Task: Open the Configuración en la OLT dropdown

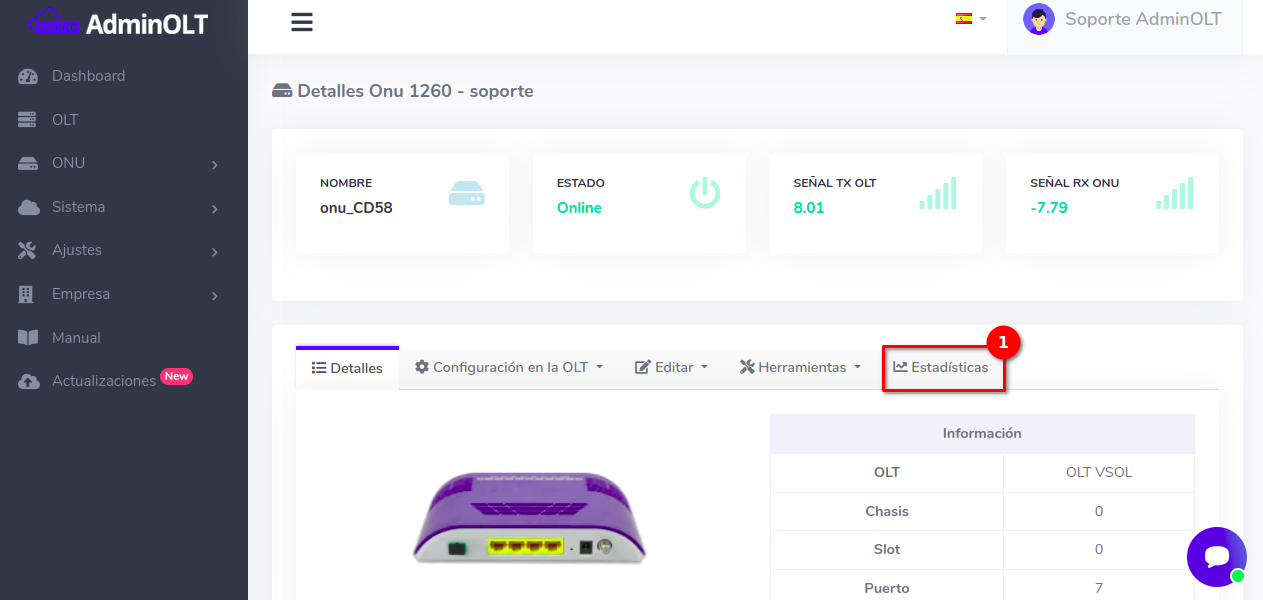Action: click(x=509, y=367)
